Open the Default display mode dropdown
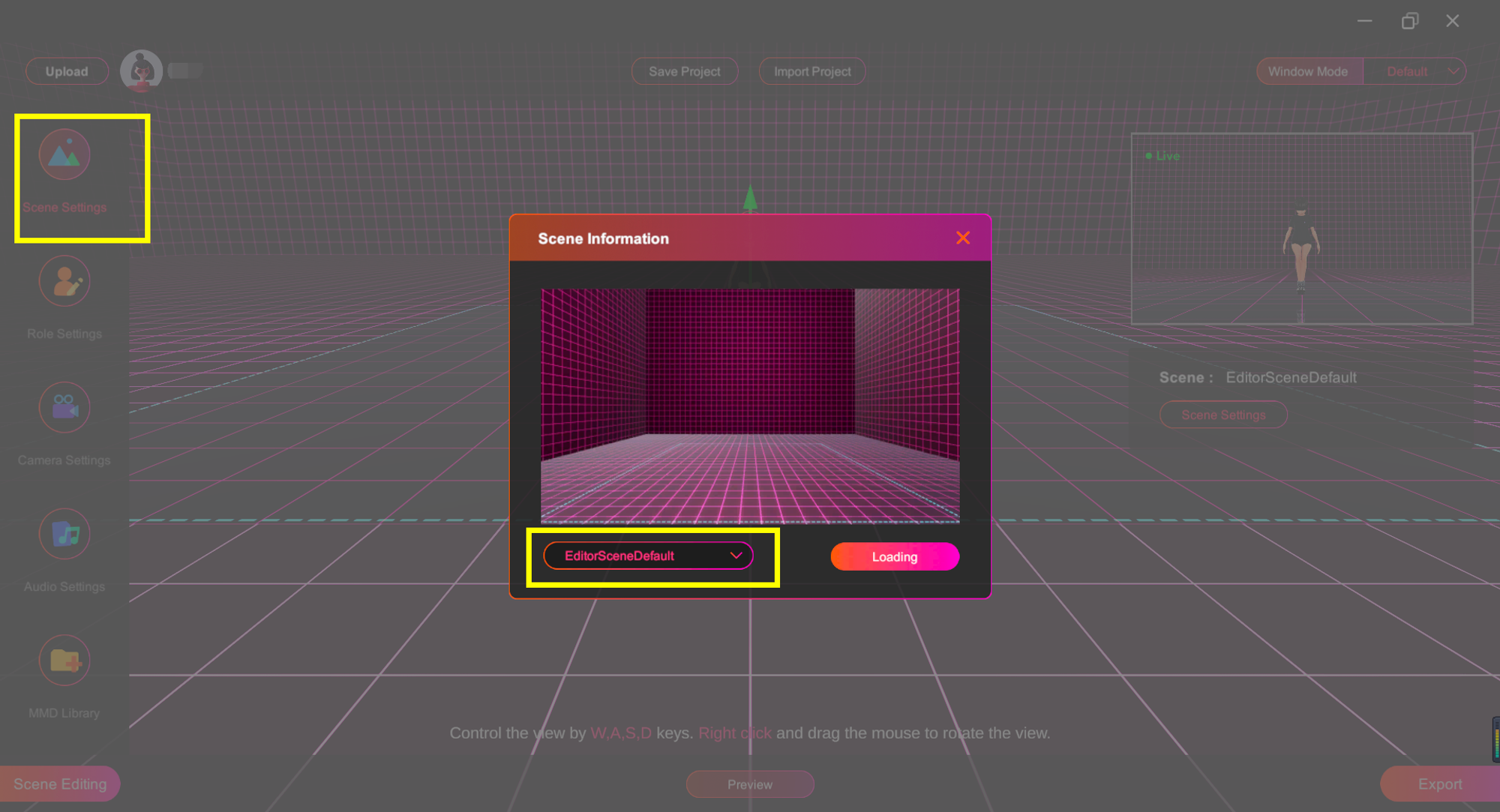 coord(1407,71)
